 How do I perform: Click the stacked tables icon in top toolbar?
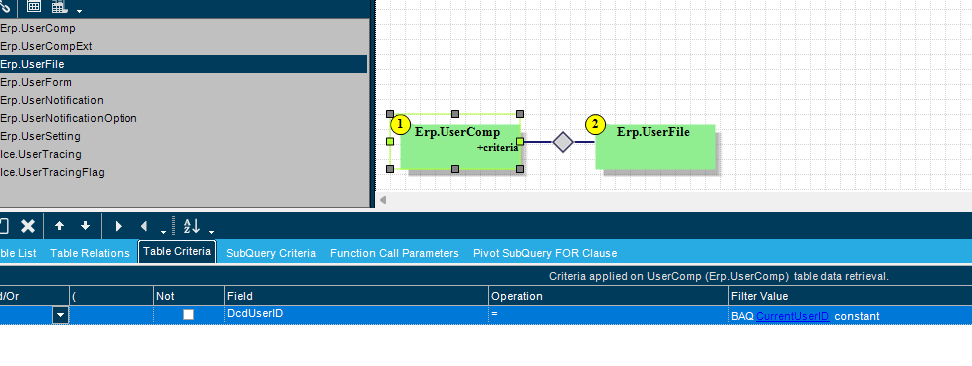point(60,7)
